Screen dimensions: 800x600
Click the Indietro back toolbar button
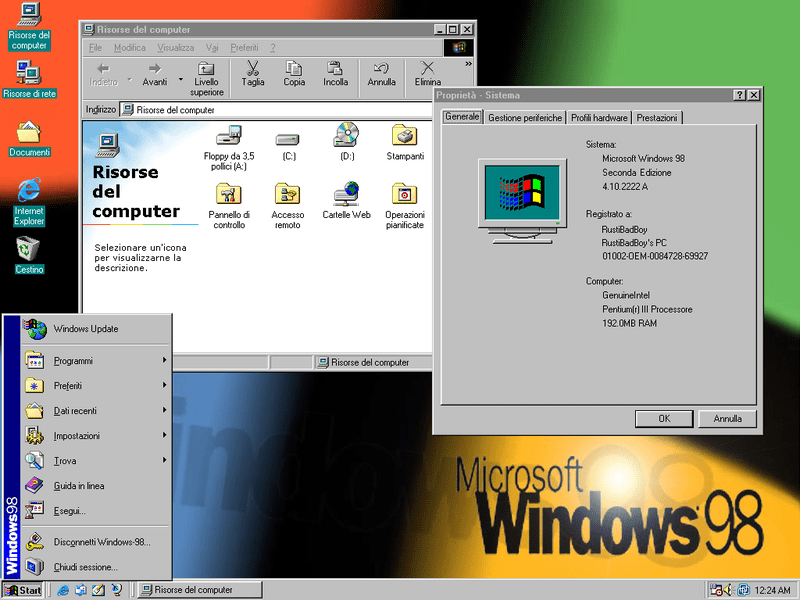104,74
